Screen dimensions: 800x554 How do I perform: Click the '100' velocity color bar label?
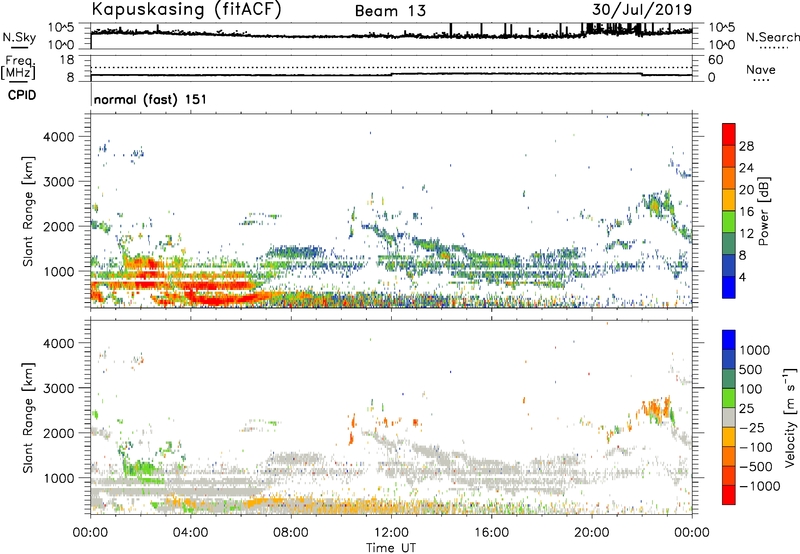(x=751, y=389)
